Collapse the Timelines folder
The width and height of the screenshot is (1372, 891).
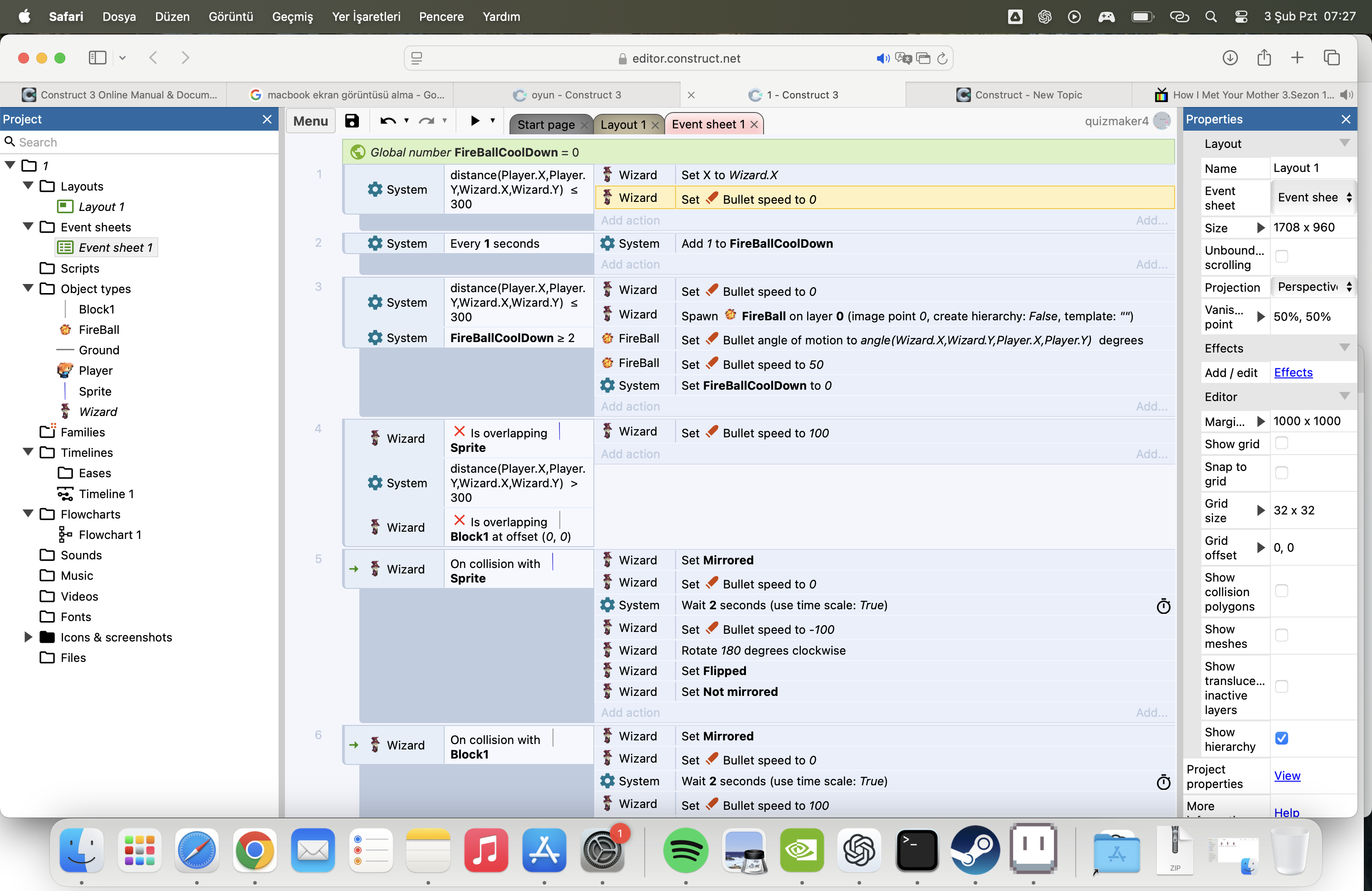click(x=28, y=452)
